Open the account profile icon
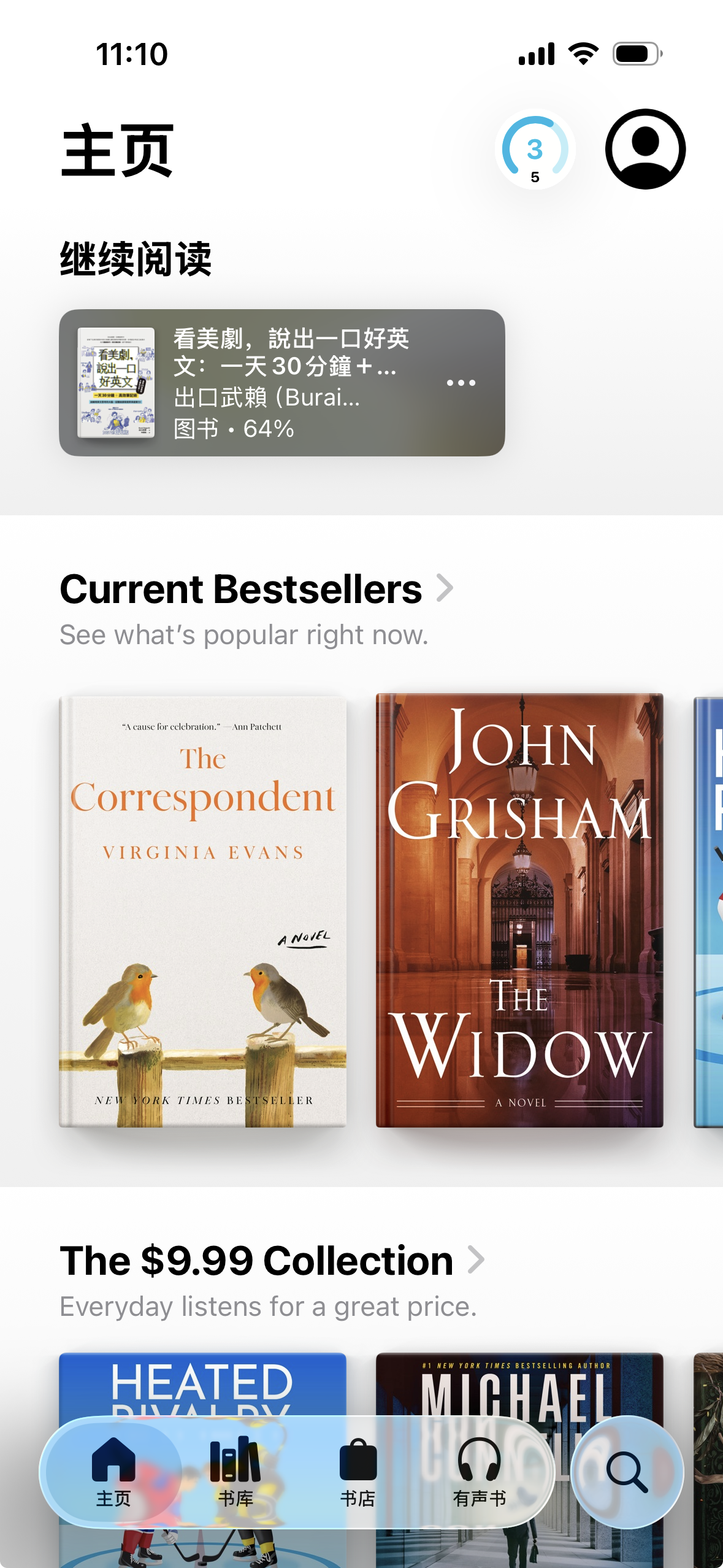Screen dimensions: 723x1568 pos(645,149)
